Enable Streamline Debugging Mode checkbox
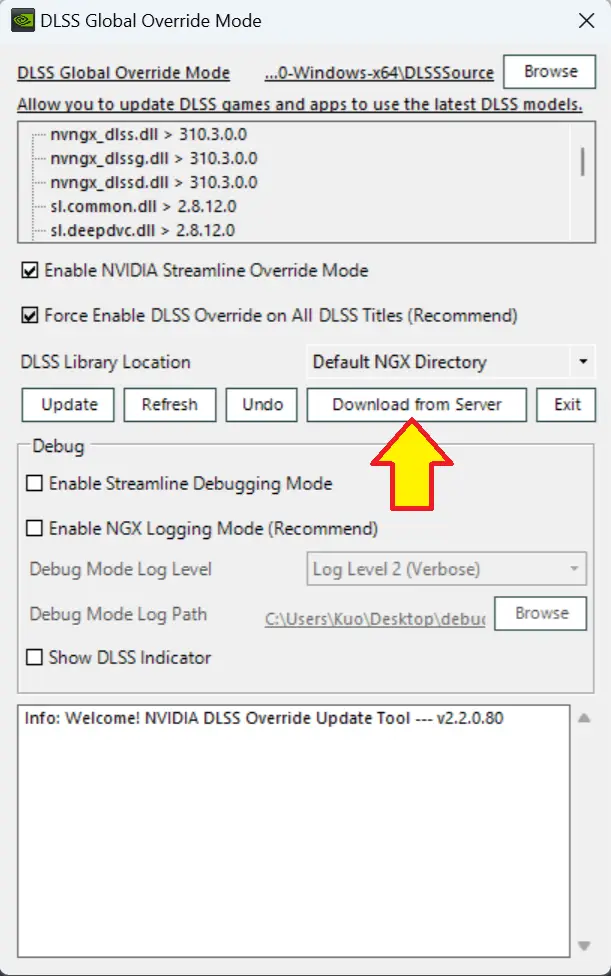 click(x=35, y=484)
